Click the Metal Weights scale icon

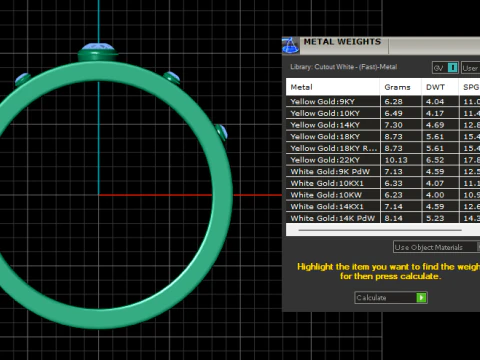(x=290, y=46)
